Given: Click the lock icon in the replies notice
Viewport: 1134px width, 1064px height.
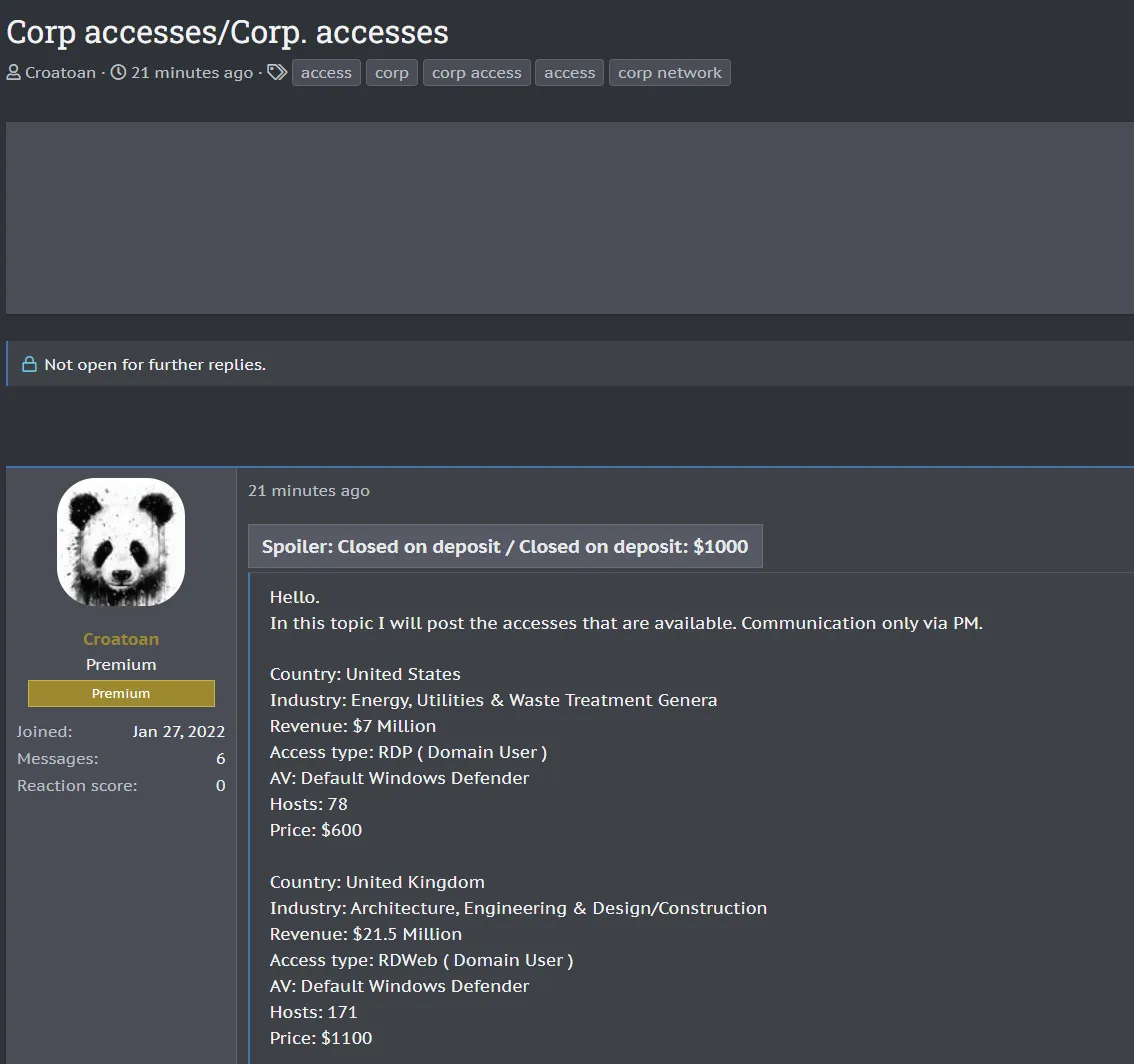Looking at the screenshot, I should point(29,365).
